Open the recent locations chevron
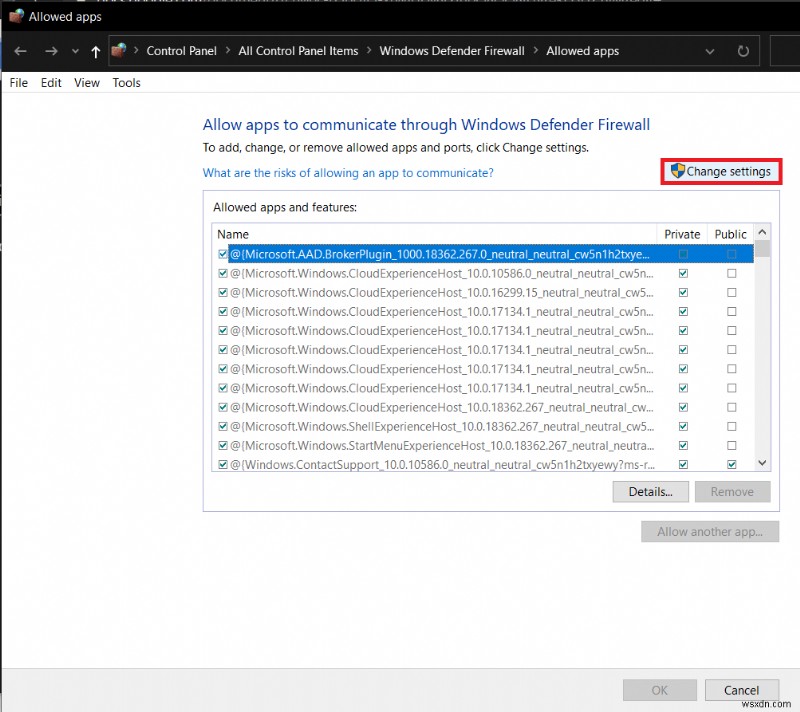This screenshot has width=800, height=712. 76,51
